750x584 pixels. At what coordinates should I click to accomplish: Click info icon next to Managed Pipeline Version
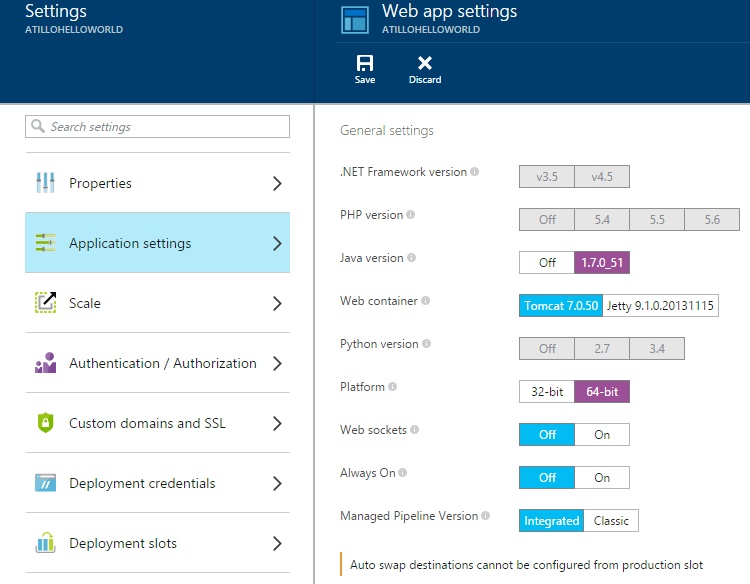(x=485, y=516)
